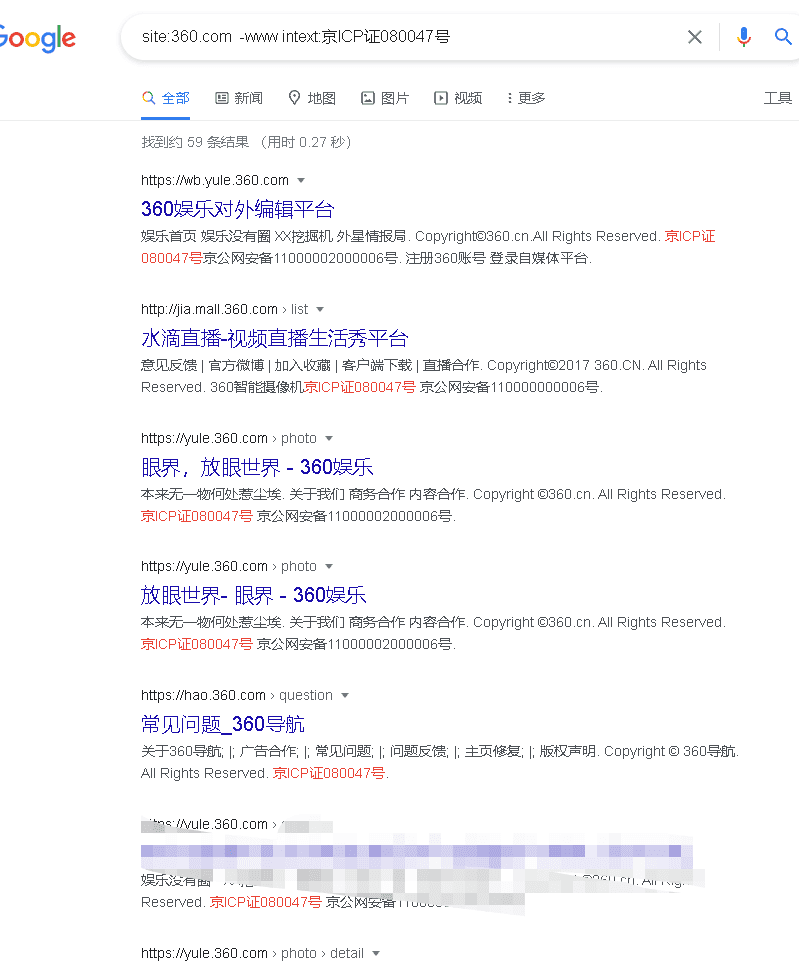Start voice search with microphone icon
The width and height of the screenshot is (799, 962).
(744, 37)
